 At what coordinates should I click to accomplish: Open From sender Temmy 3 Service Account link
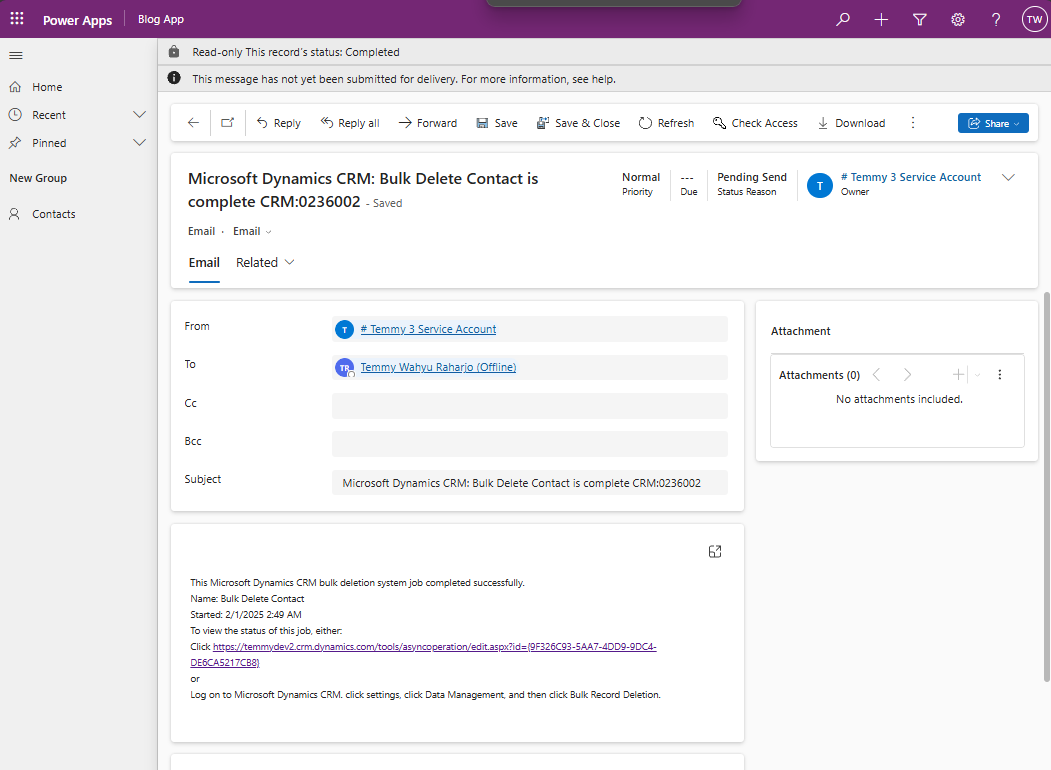click(428, 329)
